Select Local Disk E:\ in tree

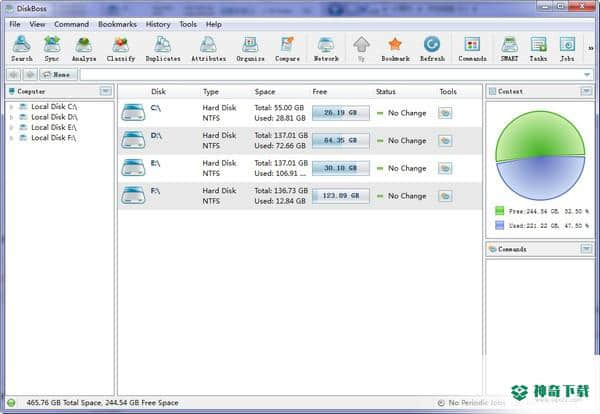pos(54,127)
